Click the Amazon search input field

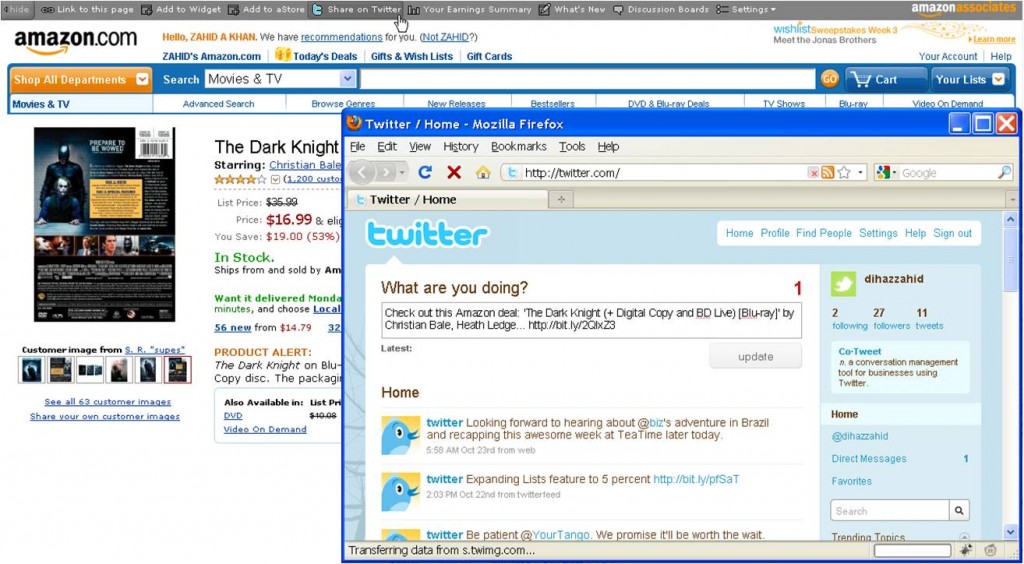click(x=587, y=80)
